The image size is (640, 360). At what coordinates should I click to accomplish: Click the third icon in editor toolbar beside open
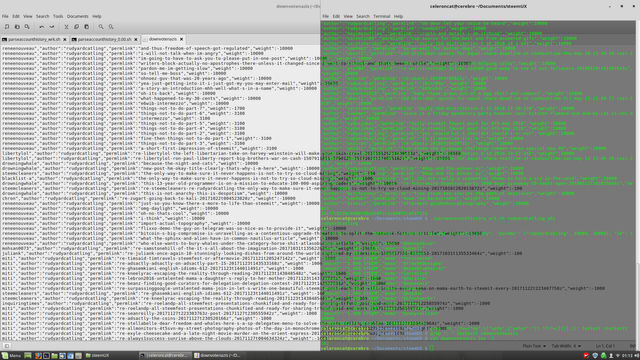click(27, 27)
